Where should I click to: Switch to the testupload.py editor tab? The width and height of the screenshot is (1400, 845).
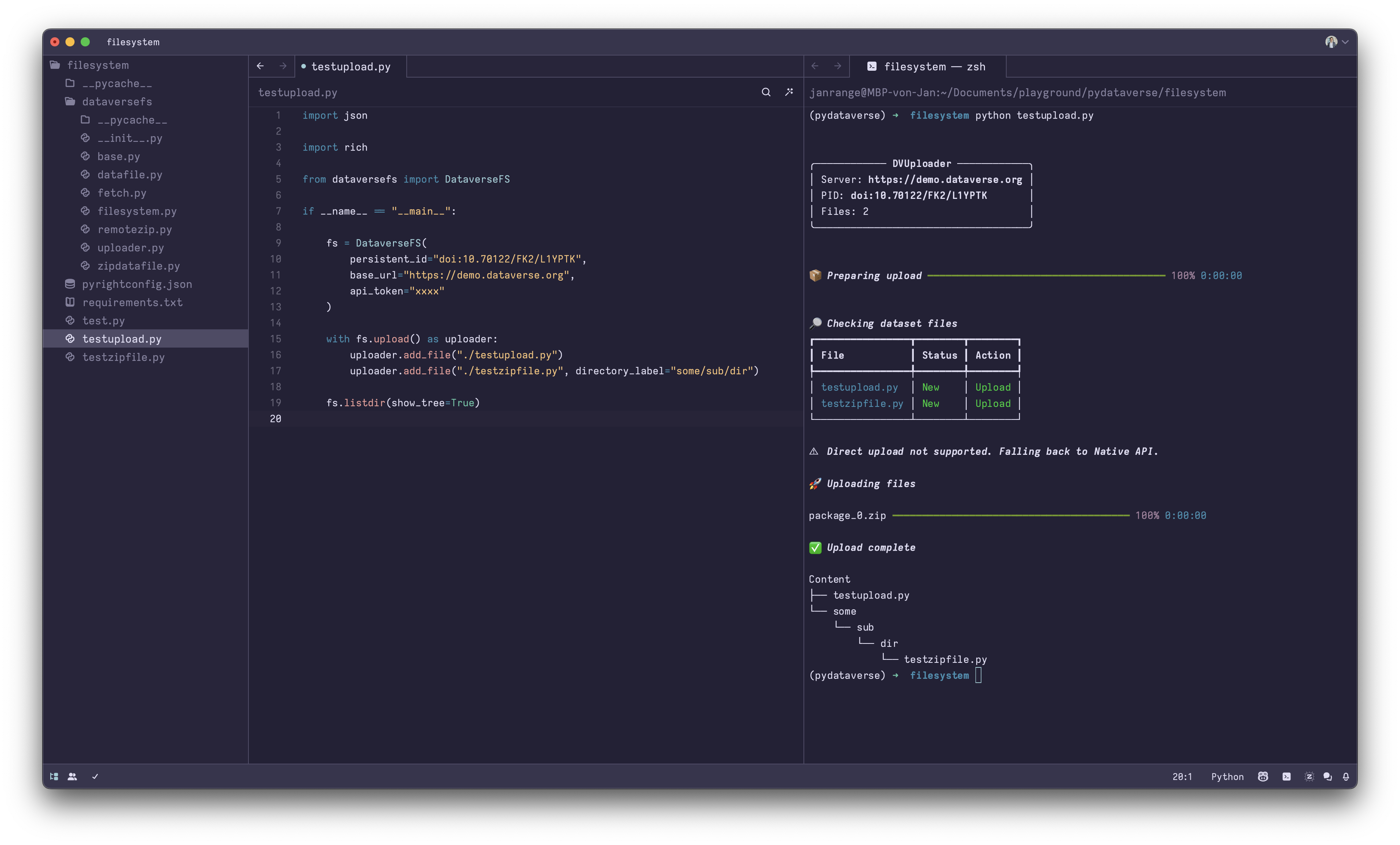(x=350, y=67)
